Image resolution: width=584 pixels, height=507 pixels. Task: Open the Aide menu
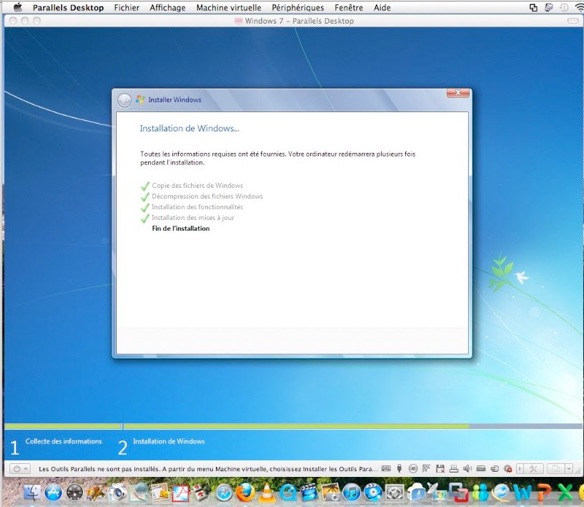(x=382, y=7)
